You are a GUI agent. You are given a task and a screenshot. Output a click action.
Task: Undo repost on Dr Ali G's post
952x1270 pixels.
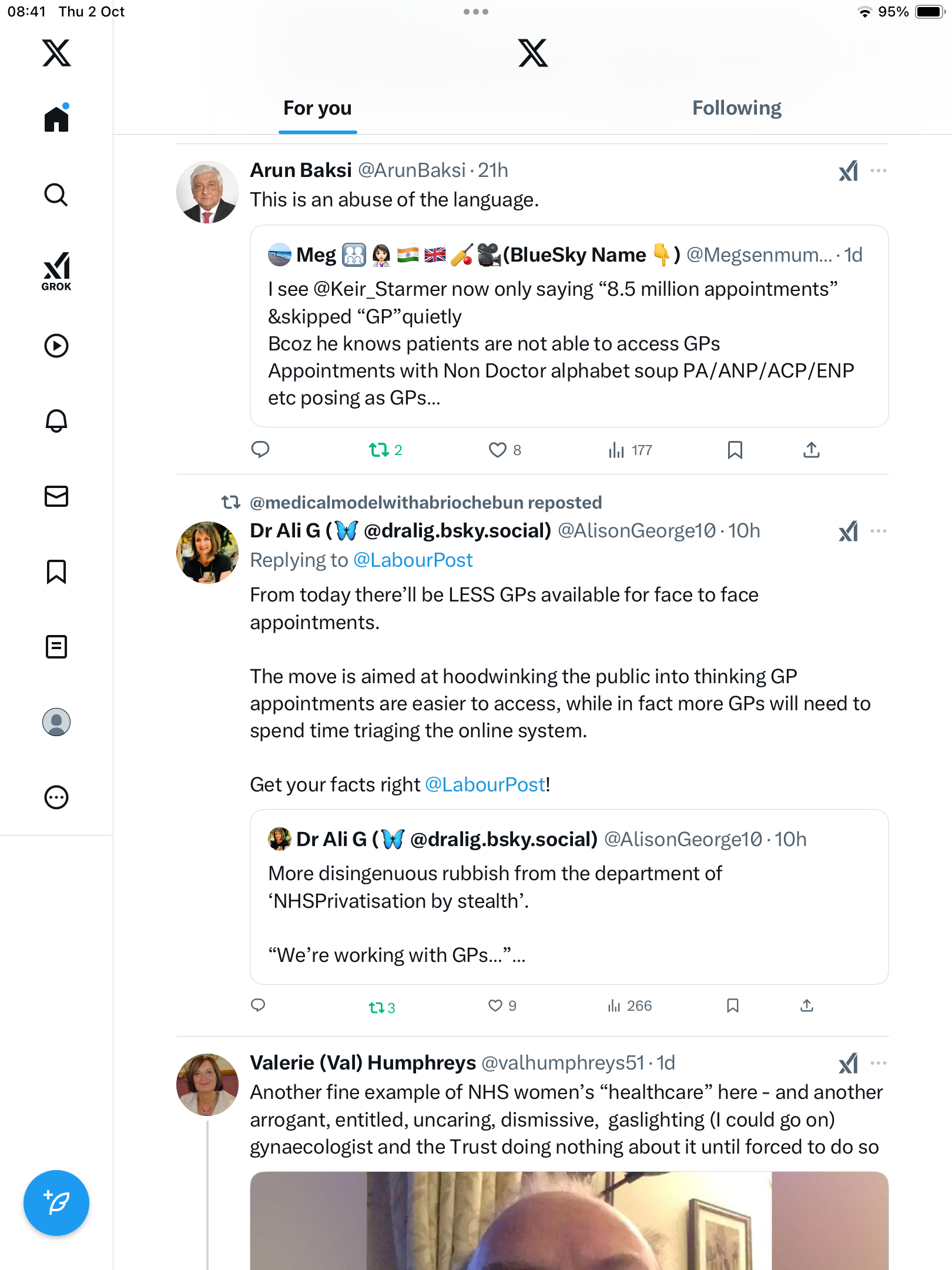pos(377,1007)
